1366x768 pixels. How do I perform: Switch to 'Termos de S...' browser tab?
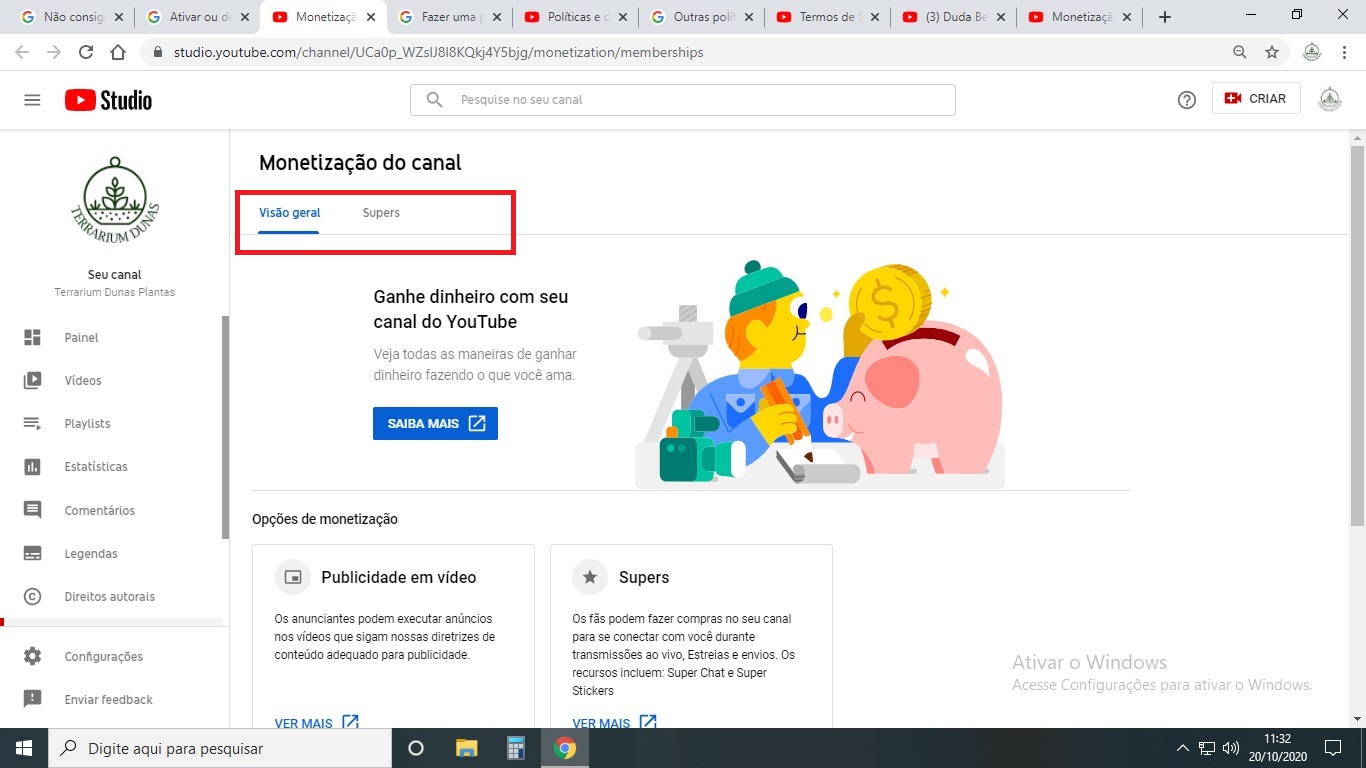pos(826,17)
